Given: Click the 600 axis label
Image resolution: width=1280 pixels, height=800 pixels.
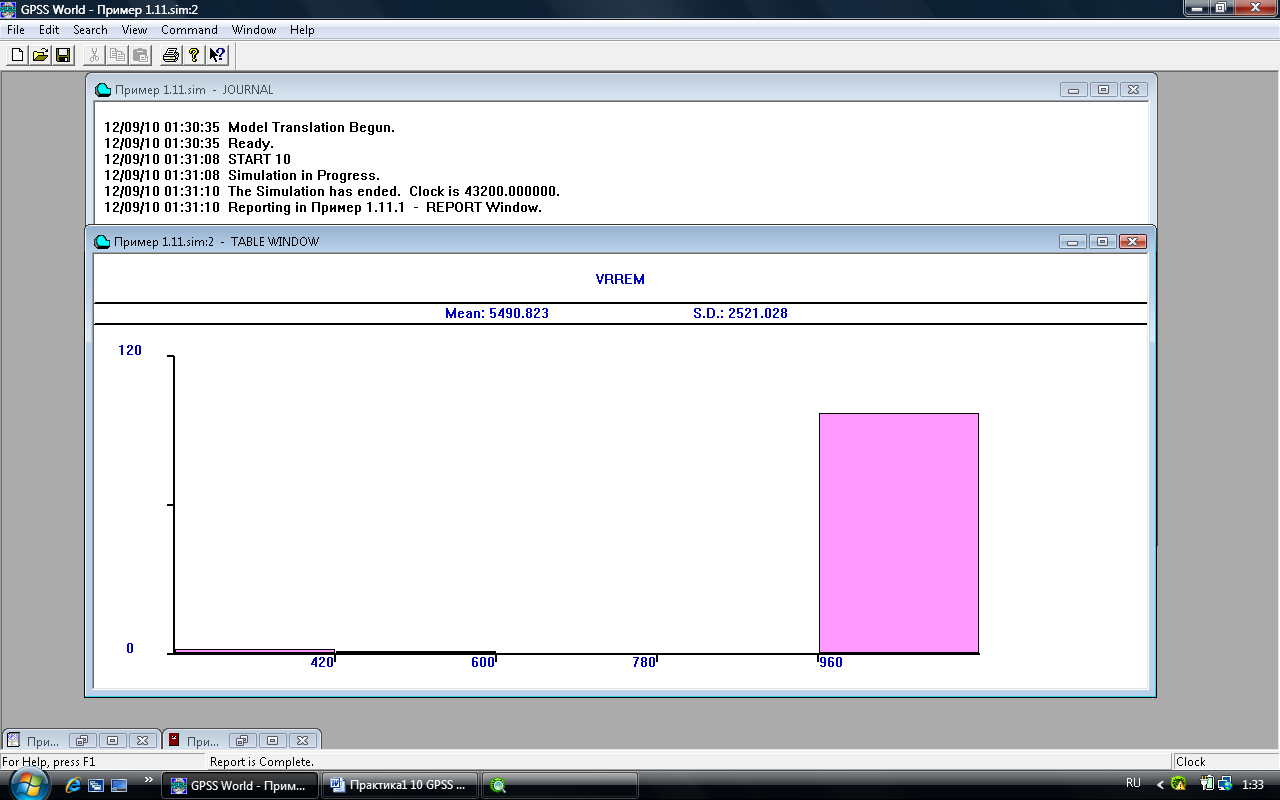Looking at the screenshot, I should pos(483,662).
